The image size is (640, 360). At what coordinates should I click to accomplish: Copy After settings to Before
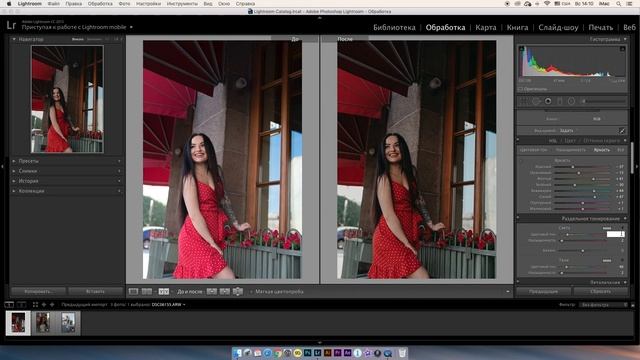224,291
